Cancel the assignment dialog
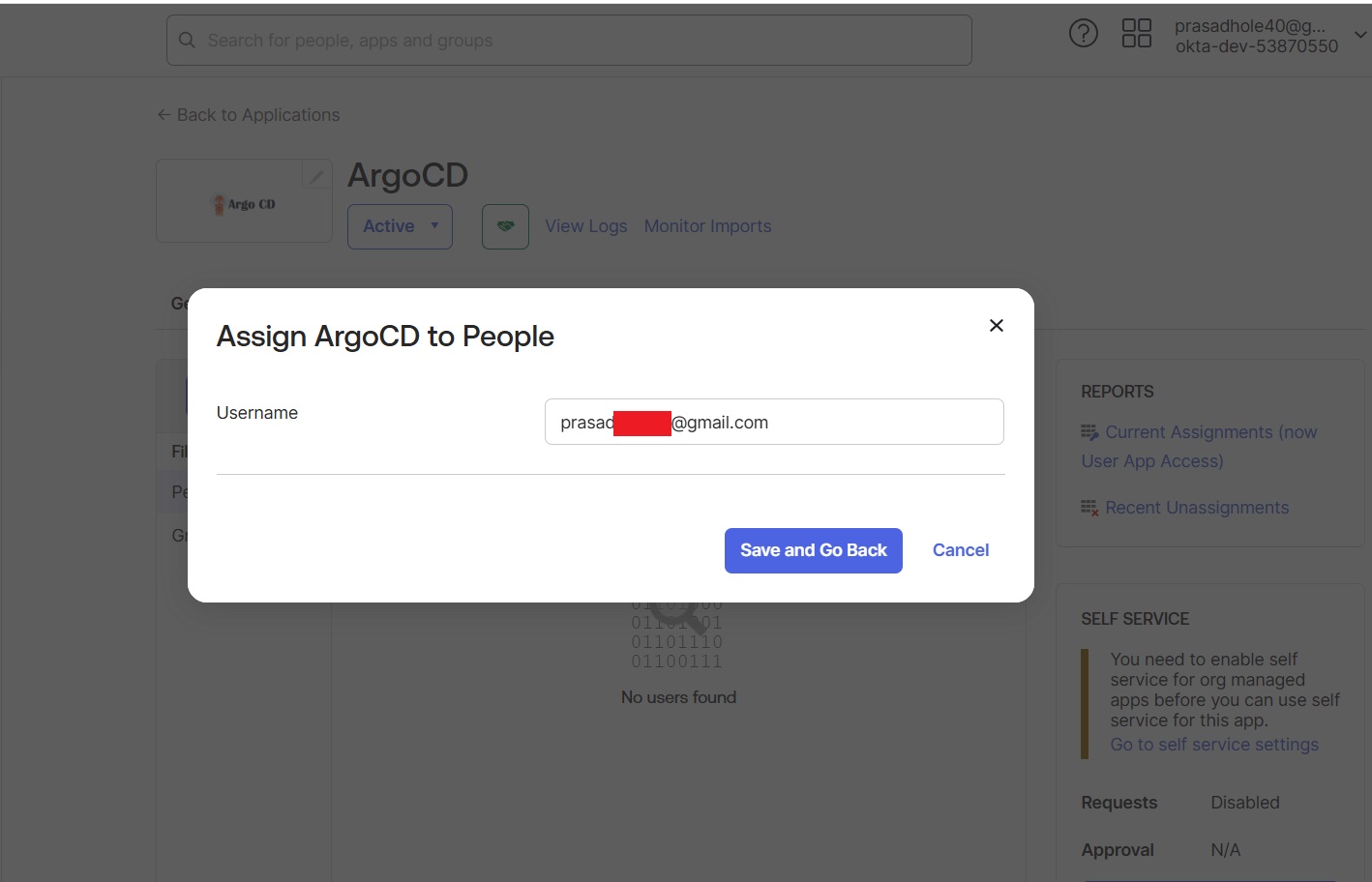 960,549
